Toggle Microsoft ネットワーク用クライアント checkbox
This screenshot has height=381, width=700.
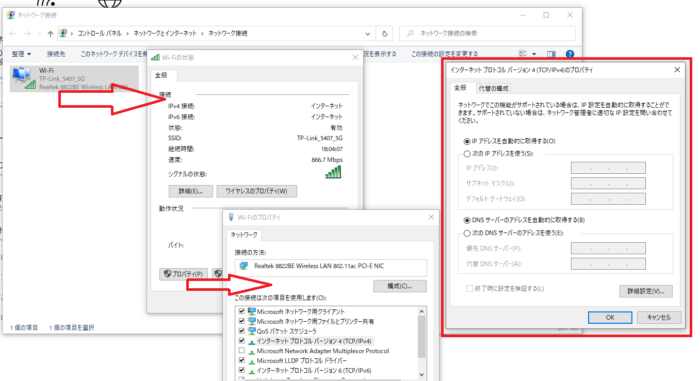click(x=242, y=311)
